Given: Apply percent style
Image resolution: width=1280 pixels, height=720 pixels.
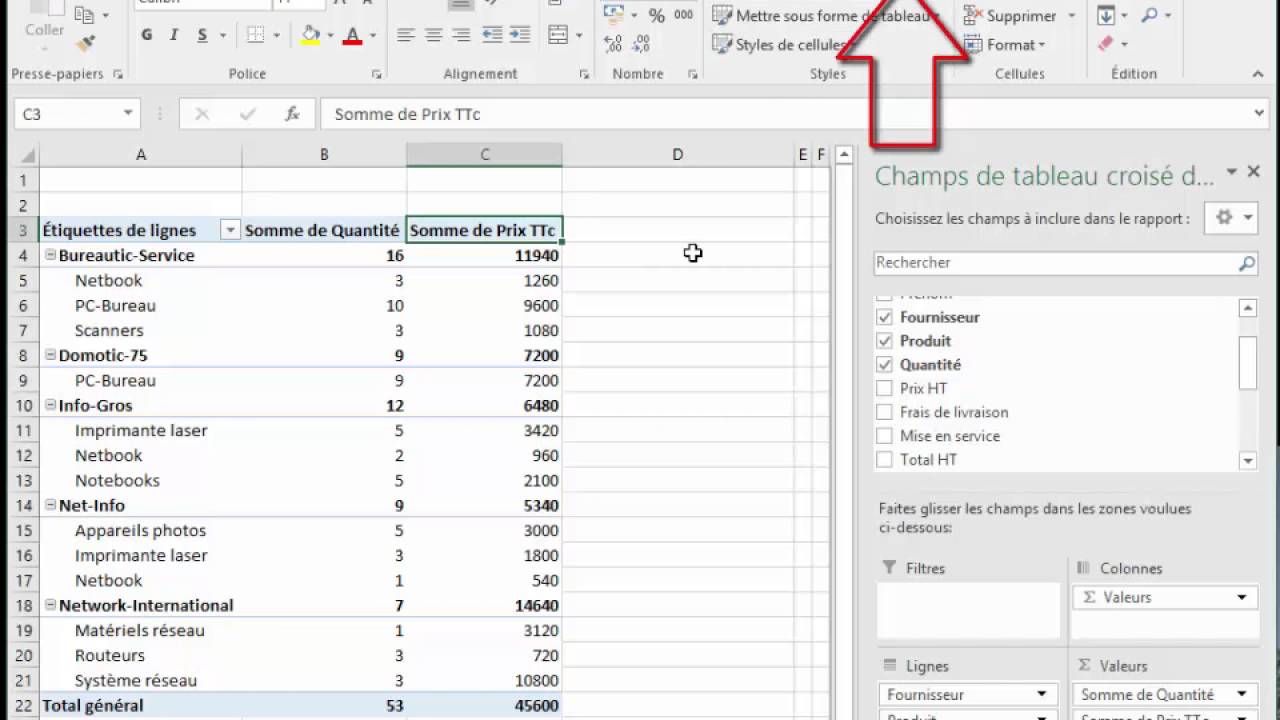Looking at the screenshot, I should coord(656,15).
